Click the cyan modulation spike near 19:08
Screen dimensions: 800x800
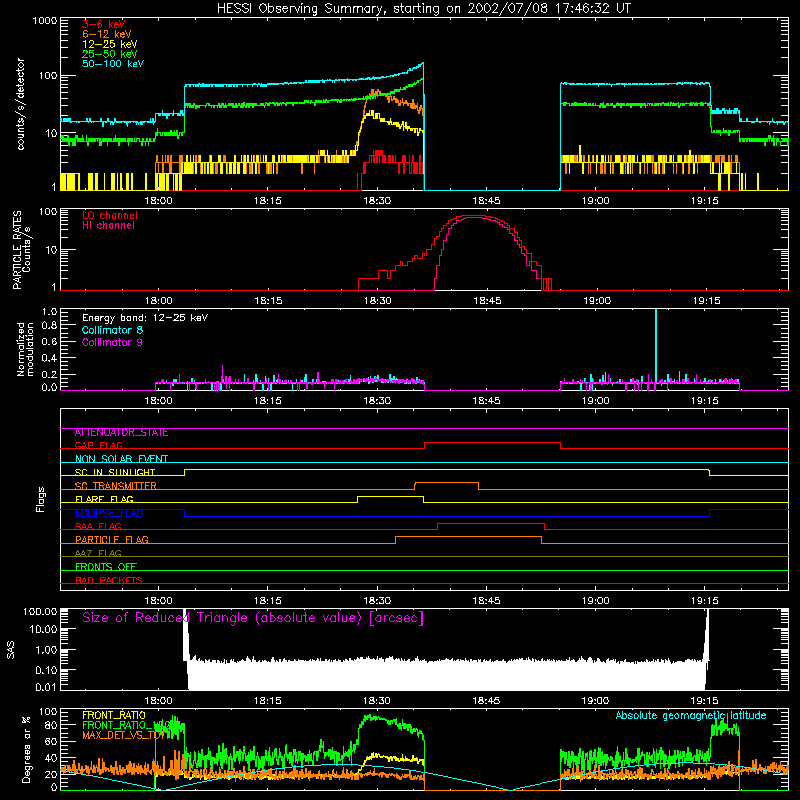click(656, 345)
